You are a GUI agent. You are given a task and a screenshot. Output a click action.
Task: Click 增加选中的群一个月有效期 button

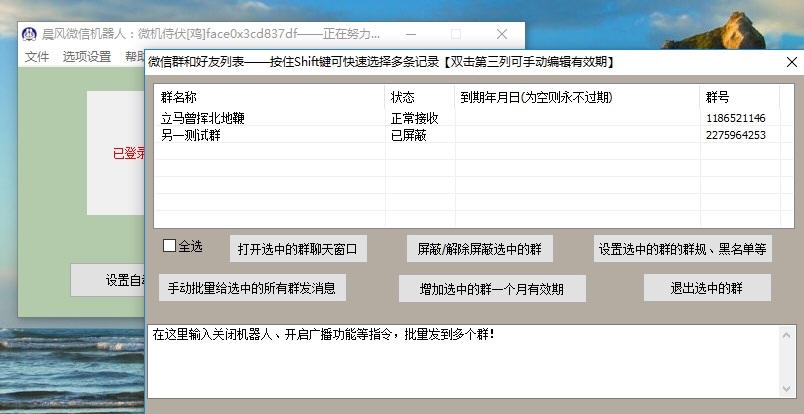[x=492, y=289]
